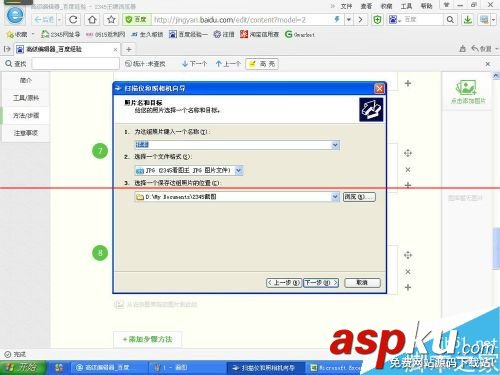
Task: Click the browser back arrow button
Action: point(44,20)
